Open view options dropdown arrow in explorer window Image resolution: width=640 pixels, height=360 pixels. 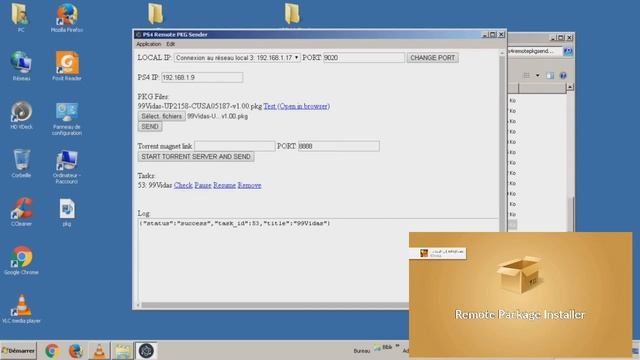(538, 76)
